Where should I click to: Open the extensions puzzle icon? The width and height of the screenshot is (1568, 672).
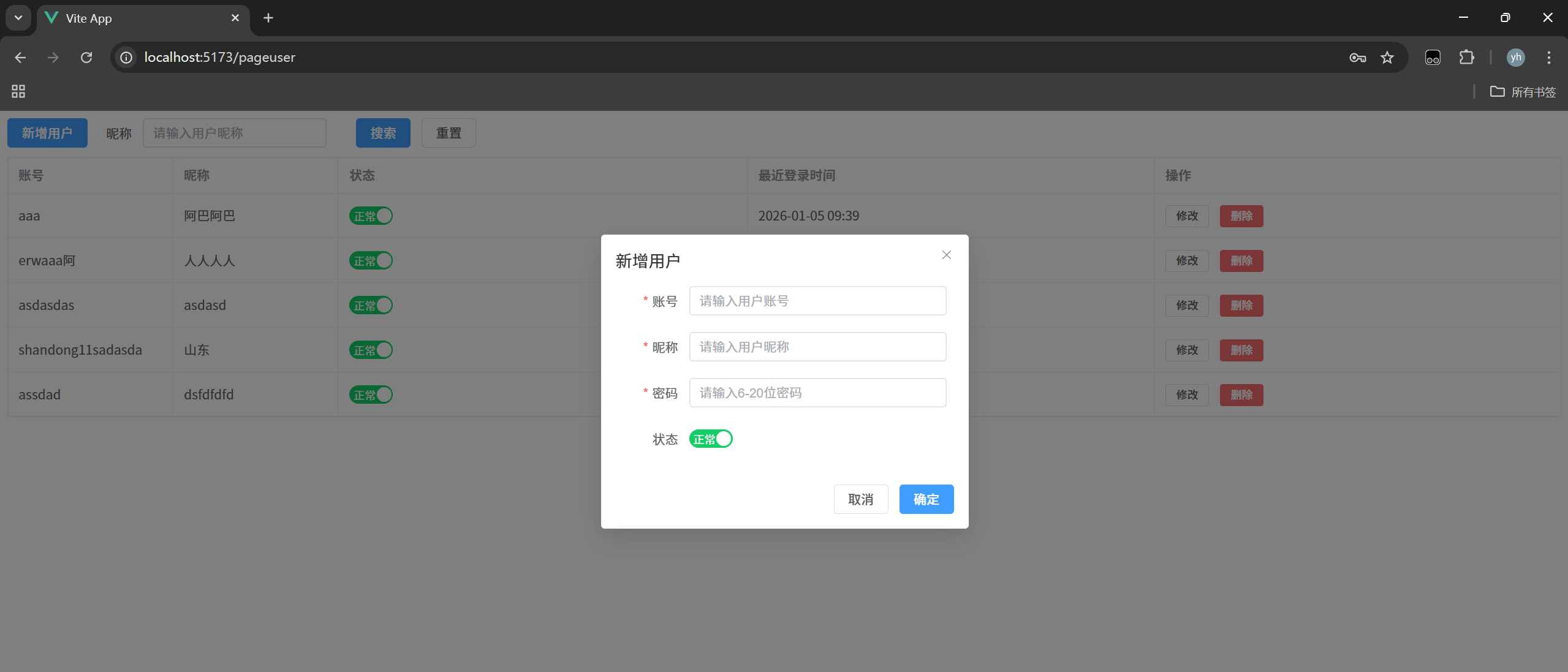1466,58
